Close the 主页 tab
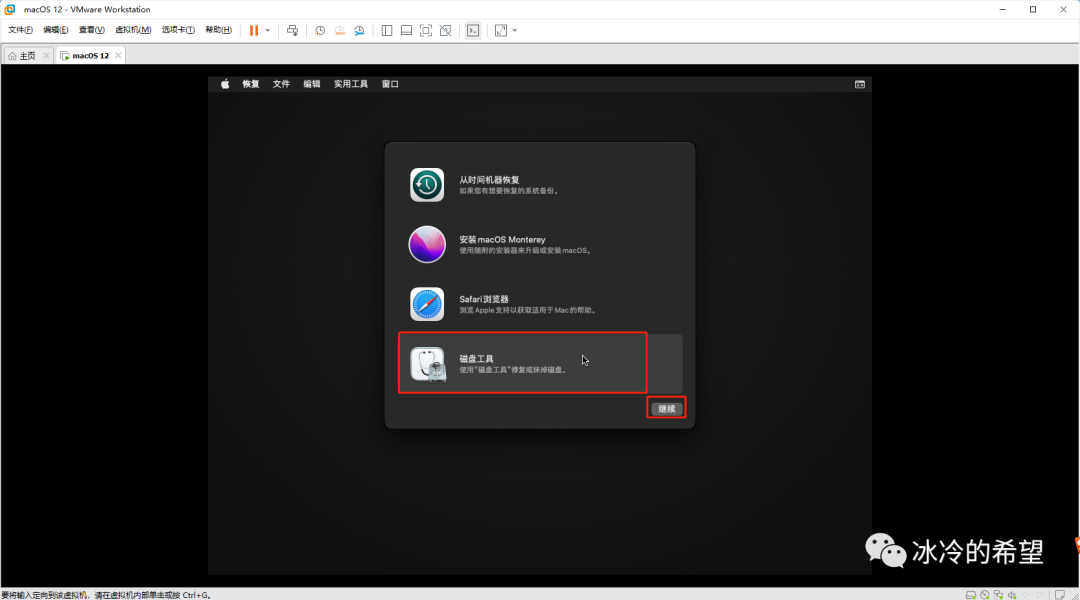Viewport: 1080px width, 600px height. coord(46,56)
